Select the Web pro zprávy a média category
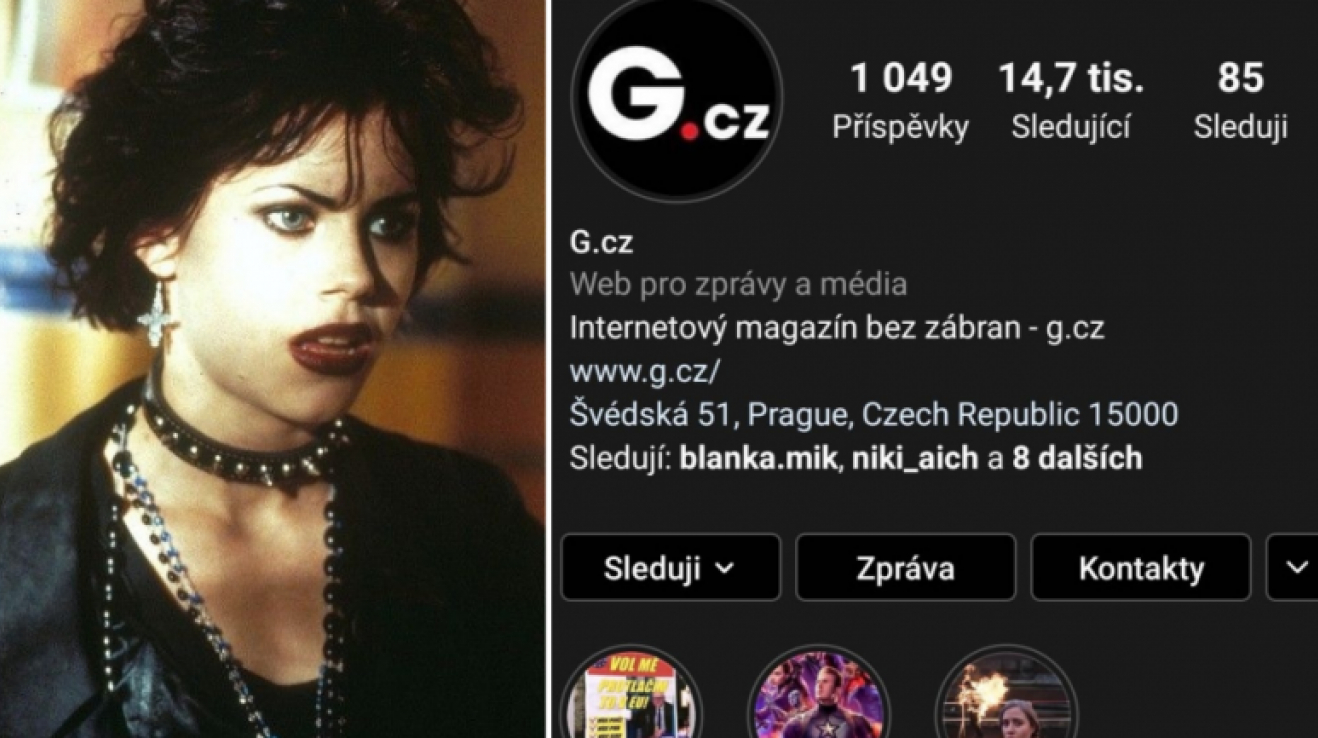 (738, 285)
